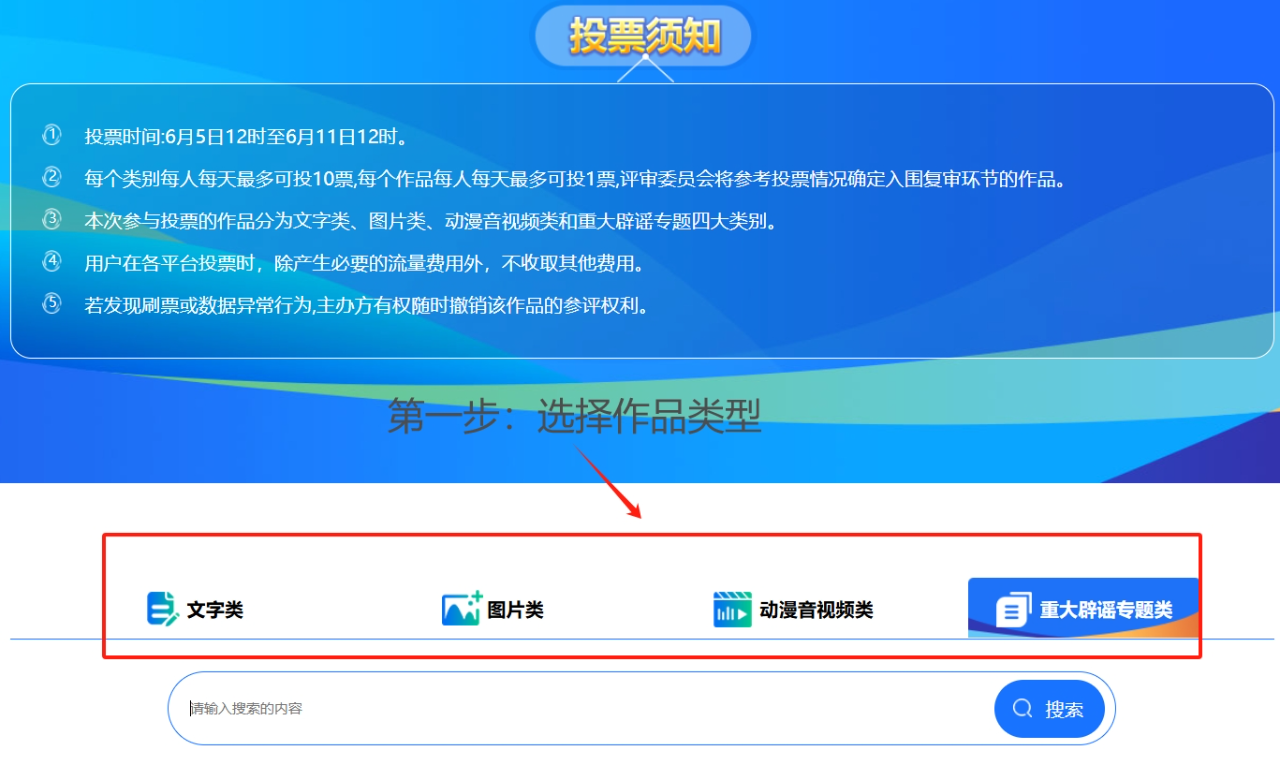Click the 投票时间 rule line
1280x767 pixels.
(245, 136)
